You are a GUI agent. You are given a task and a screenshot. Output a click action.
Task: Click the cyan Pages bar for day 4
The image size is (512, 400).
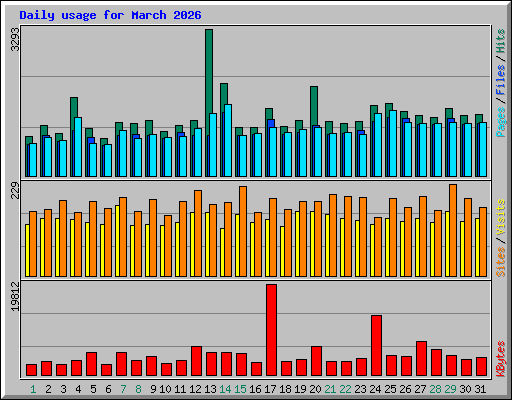coord(78,147)
